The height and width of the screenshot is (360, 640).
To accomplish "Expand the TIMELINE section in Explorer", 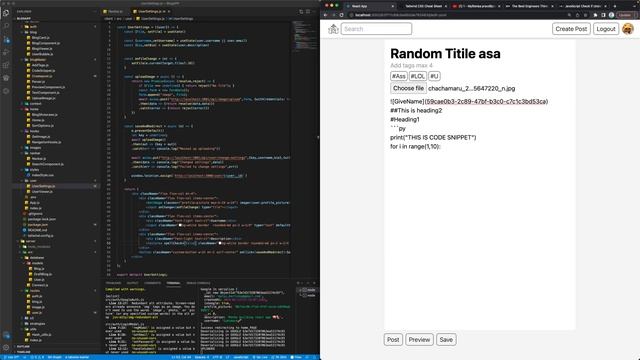I will pos(23,352).
